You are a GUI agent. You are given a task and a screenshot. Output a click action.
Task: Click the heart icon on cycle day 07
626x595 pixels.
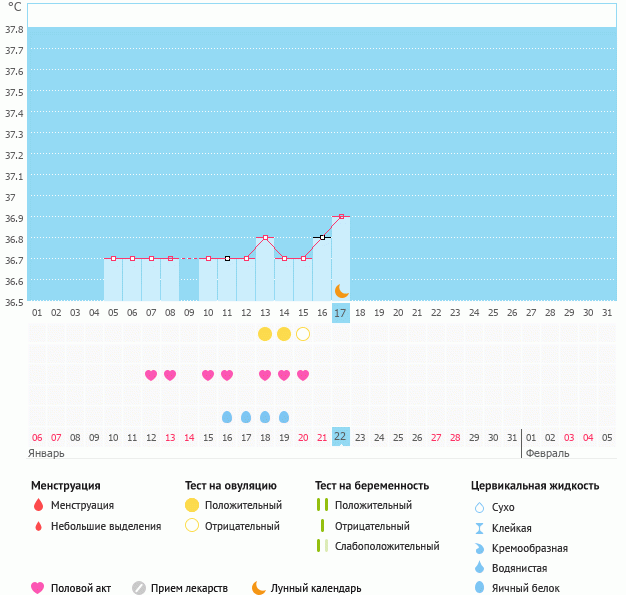pos(151,375)
